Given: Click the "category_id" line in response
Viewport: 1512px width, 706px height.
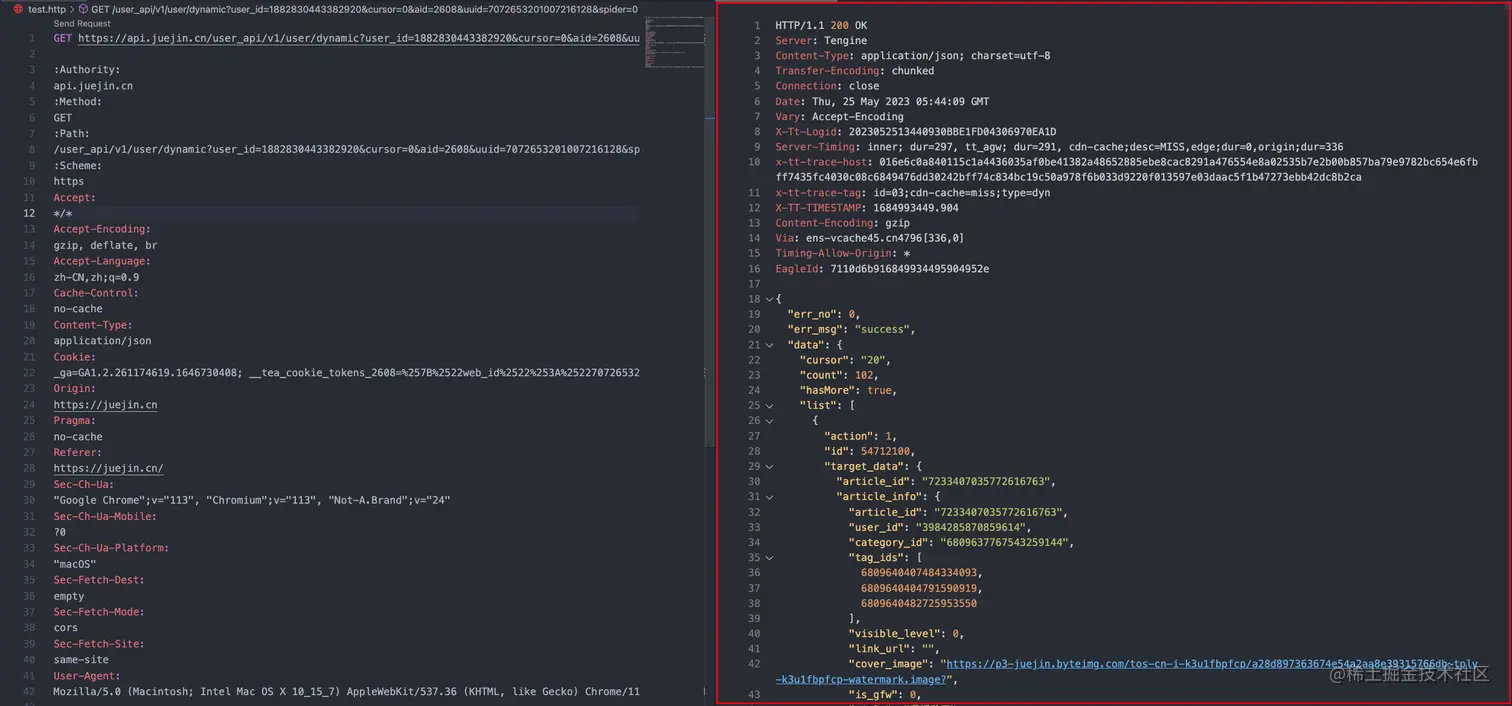Looking at the screenshot, I should click(x=961, y=543).
